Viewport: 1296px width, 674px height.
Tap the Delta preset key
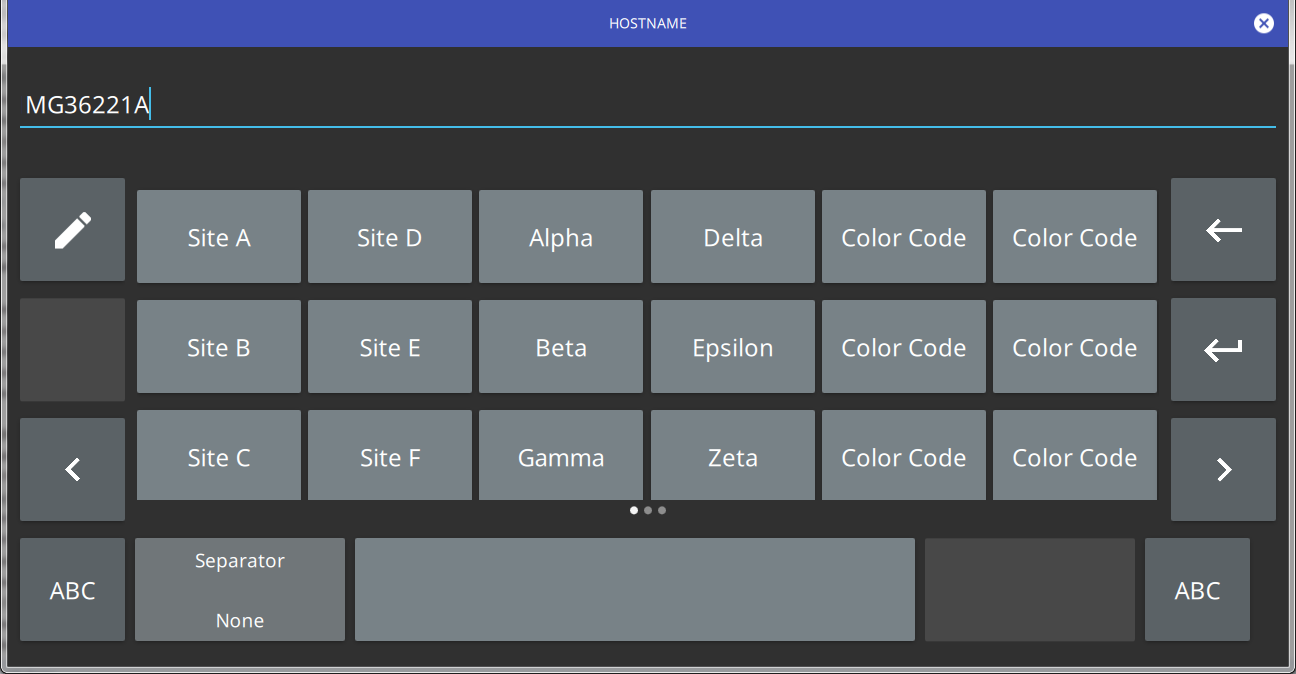click(733, 237)
